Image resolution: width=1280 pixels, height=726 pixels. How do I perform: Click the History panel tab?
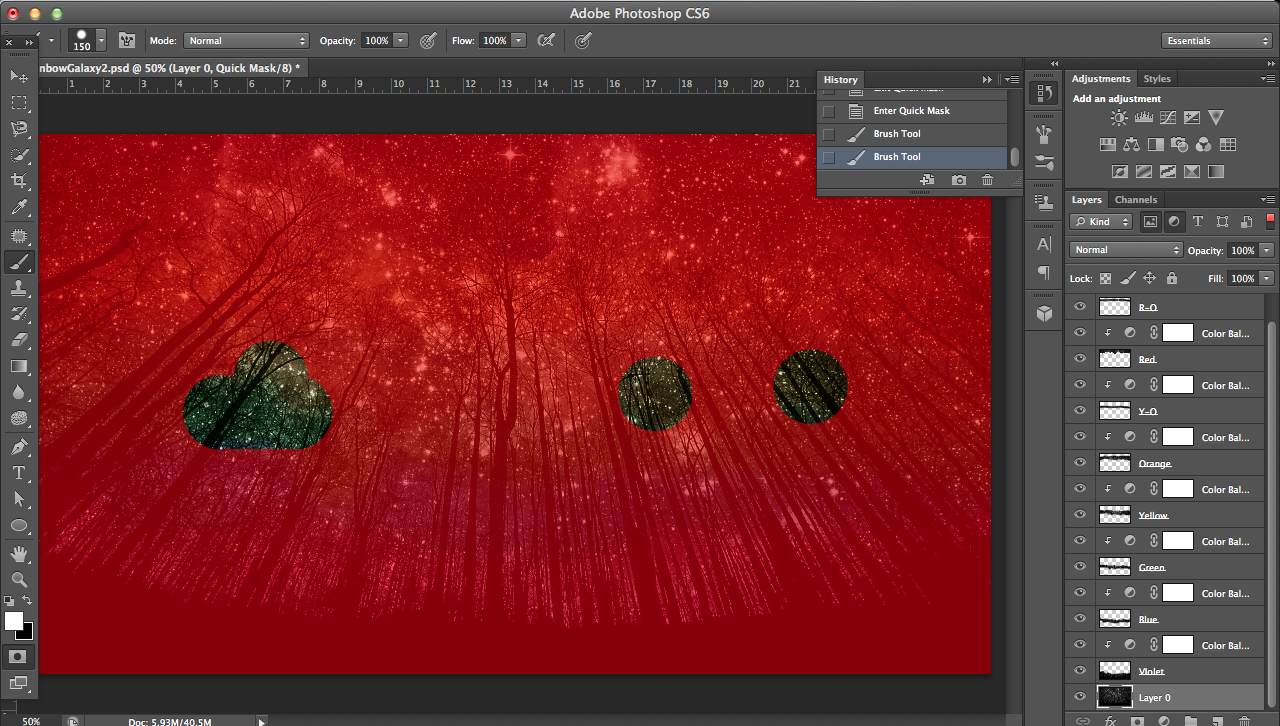(x=841, y=80)
